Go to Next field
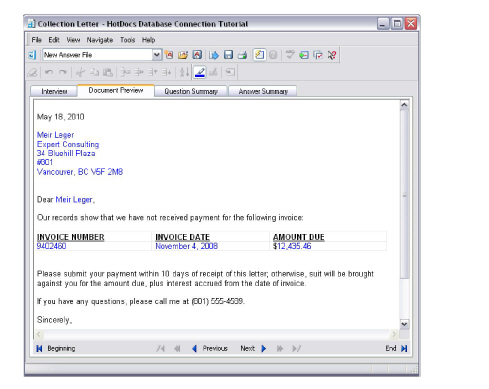The width and height of the screenshot is (489, 389). coord(253,349)
